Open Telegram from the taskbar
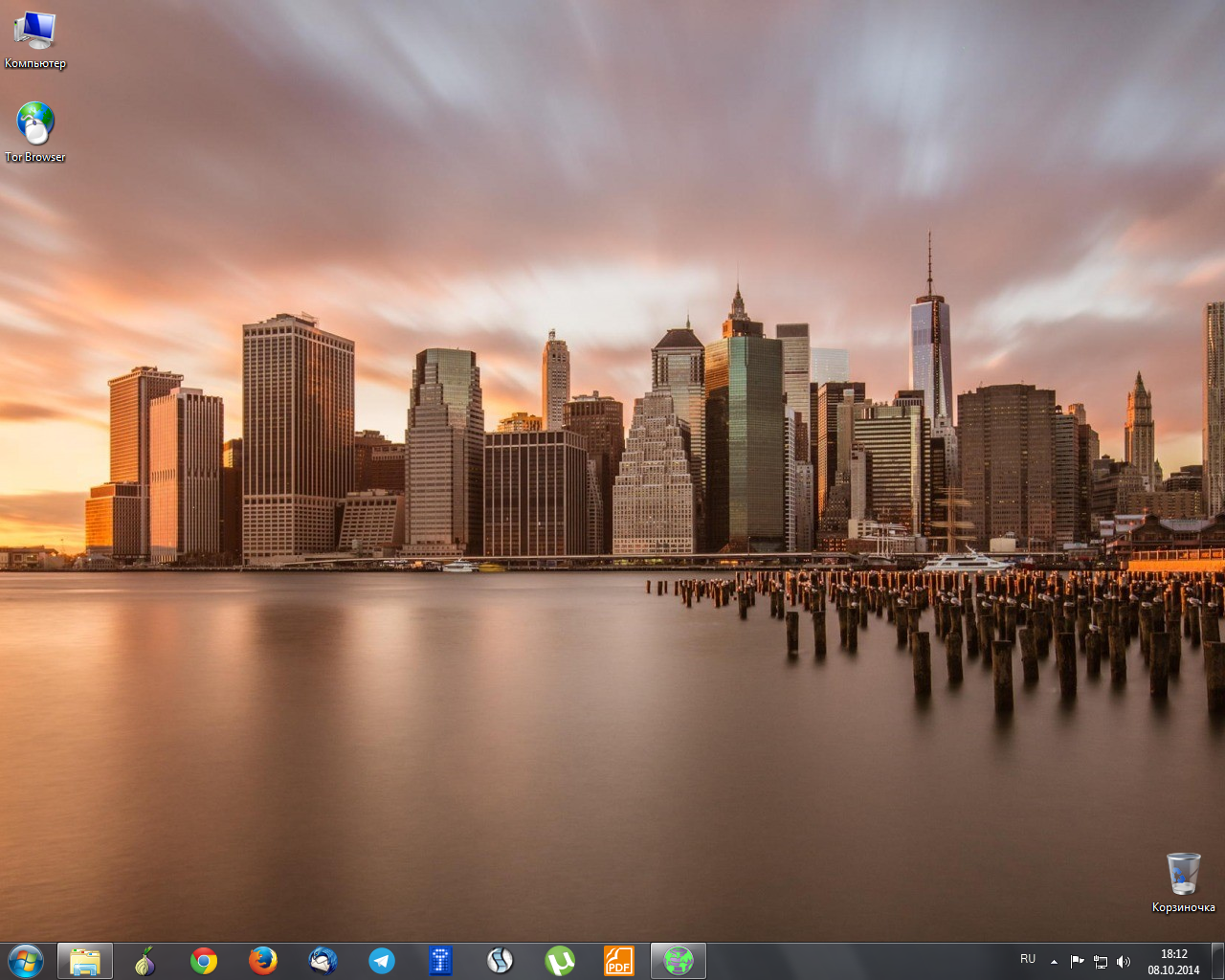 382,961
